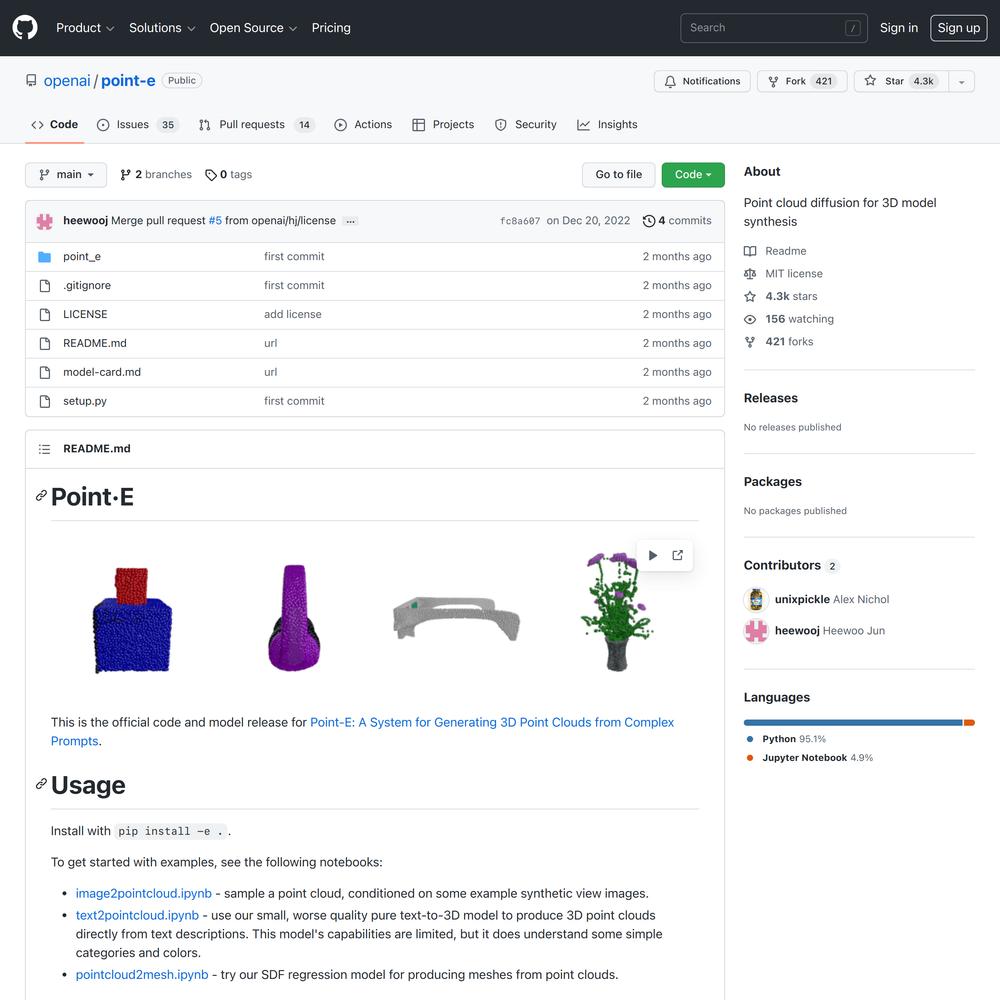The width and height of the screenshot is (1000, 1000).
Task: Open the pointcloud2mesh.ipynb notebook link
Action: [x=142, y=974]
